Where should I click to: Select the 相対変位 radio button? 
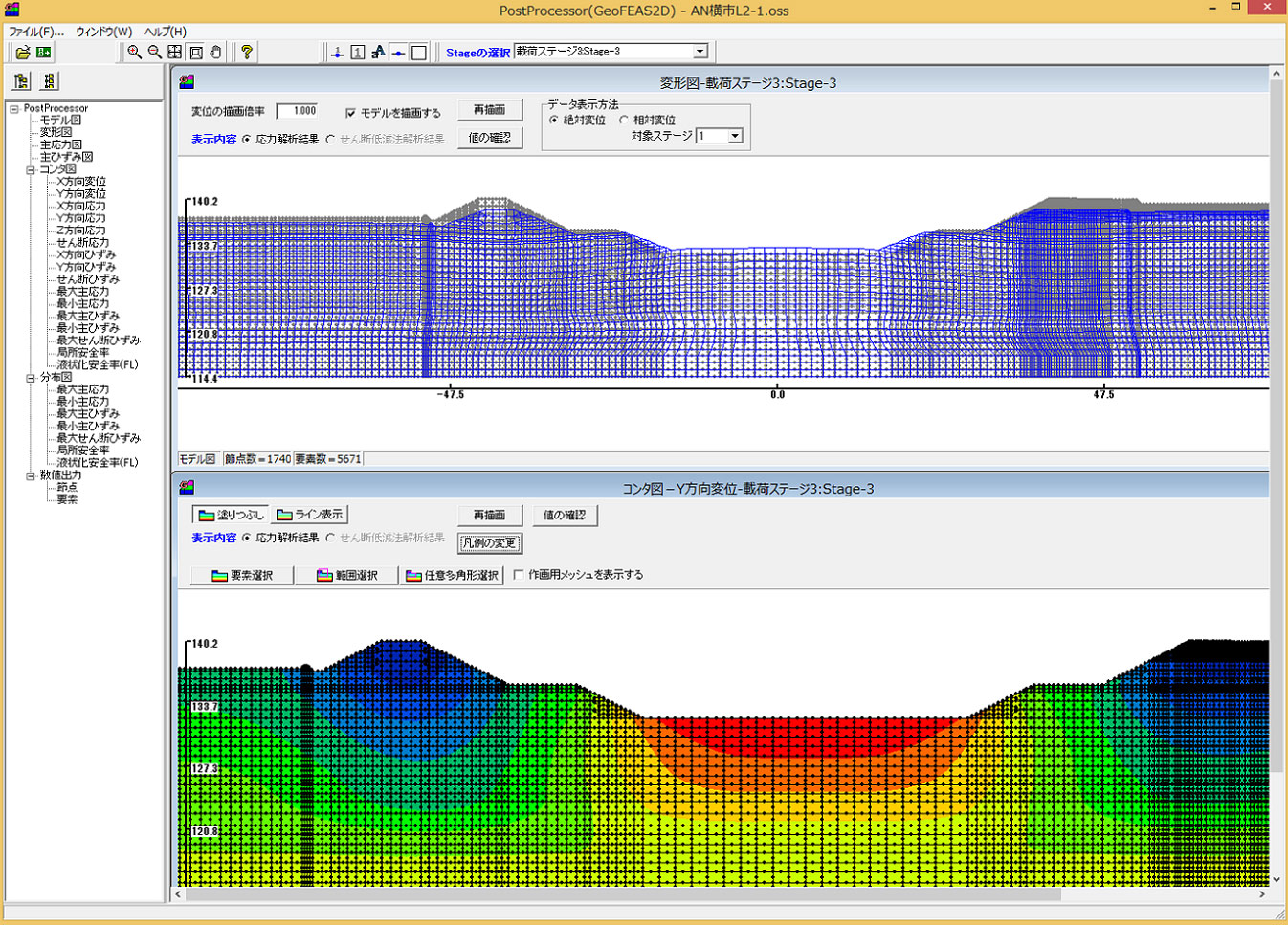624,121
